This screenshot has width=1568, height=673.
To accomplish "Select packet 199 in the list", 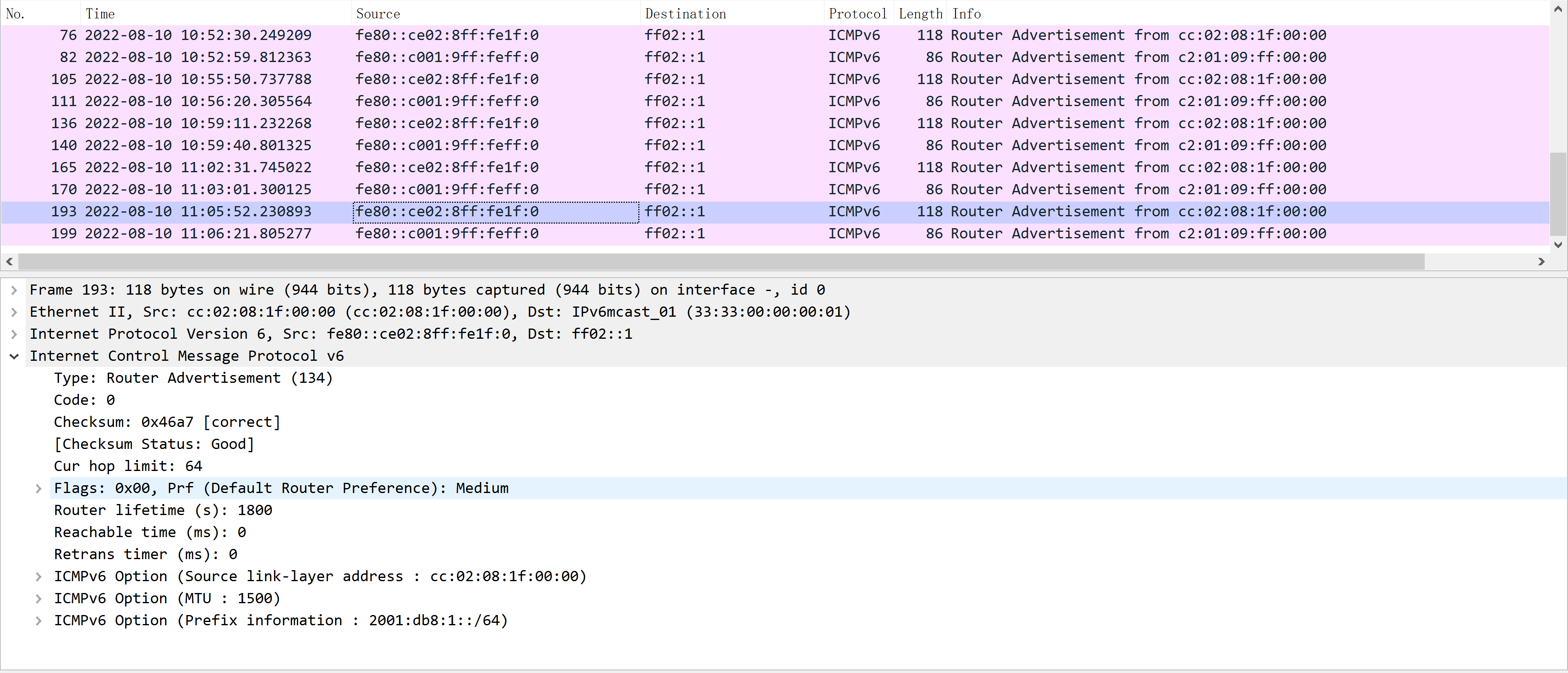I will click(x=426, y=234).
